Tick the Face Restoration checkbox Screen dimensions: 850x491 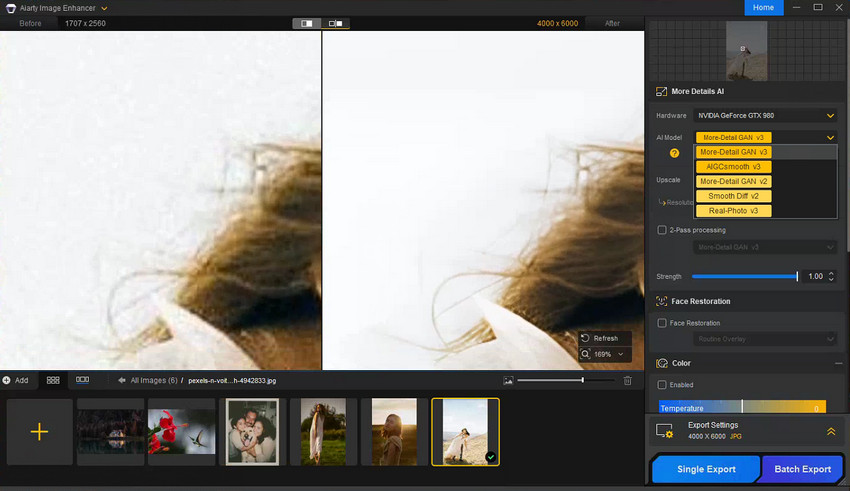click(x=662, y=323)
